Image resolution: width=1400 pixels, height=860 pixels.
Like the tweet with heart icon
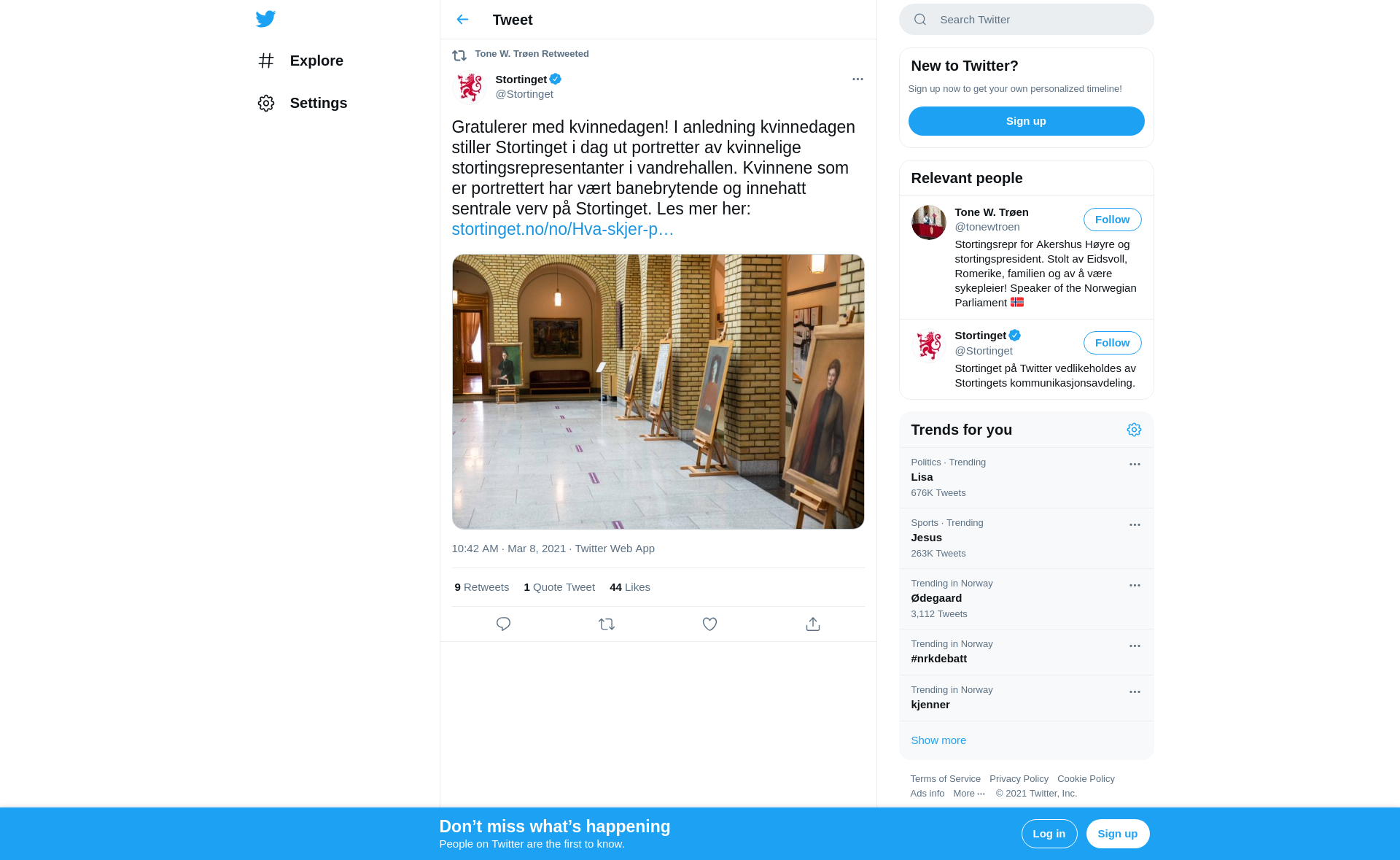[709, 624]
